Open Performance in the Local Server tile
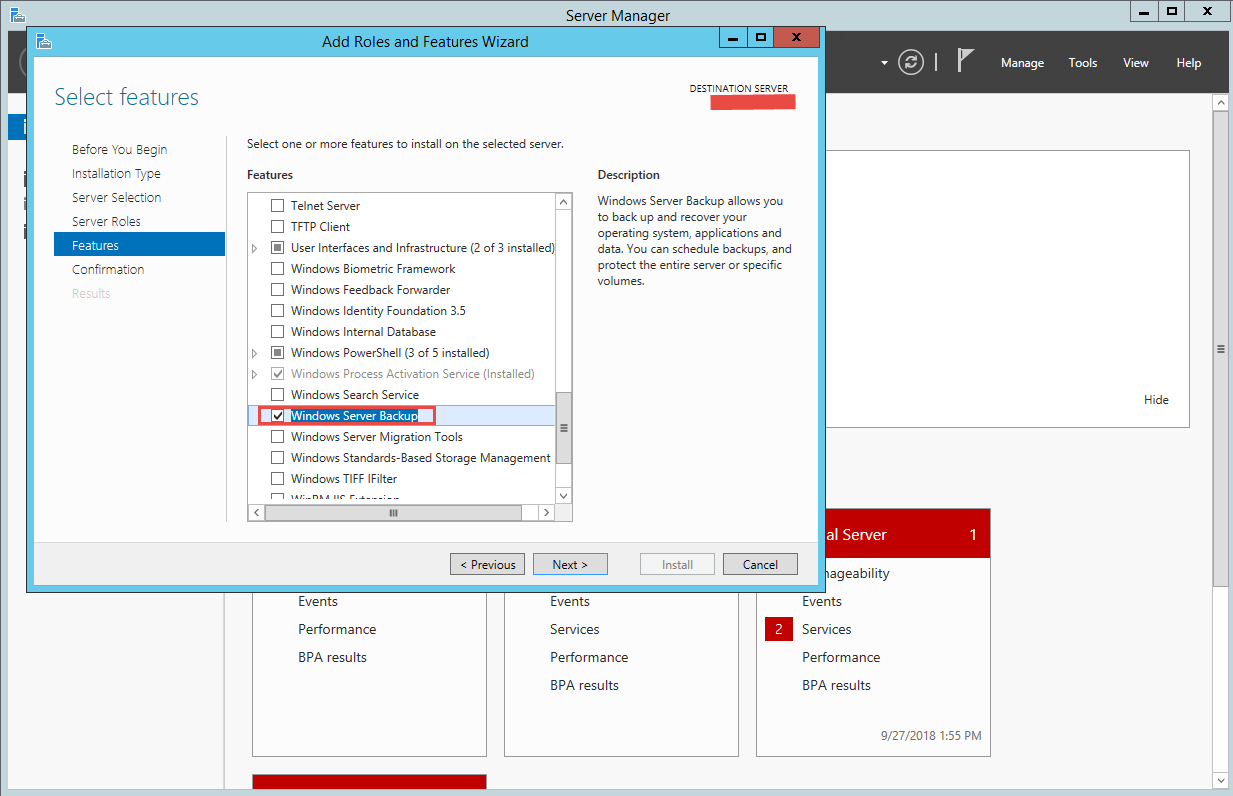The image size is (1233, 796). coord(841,658)
